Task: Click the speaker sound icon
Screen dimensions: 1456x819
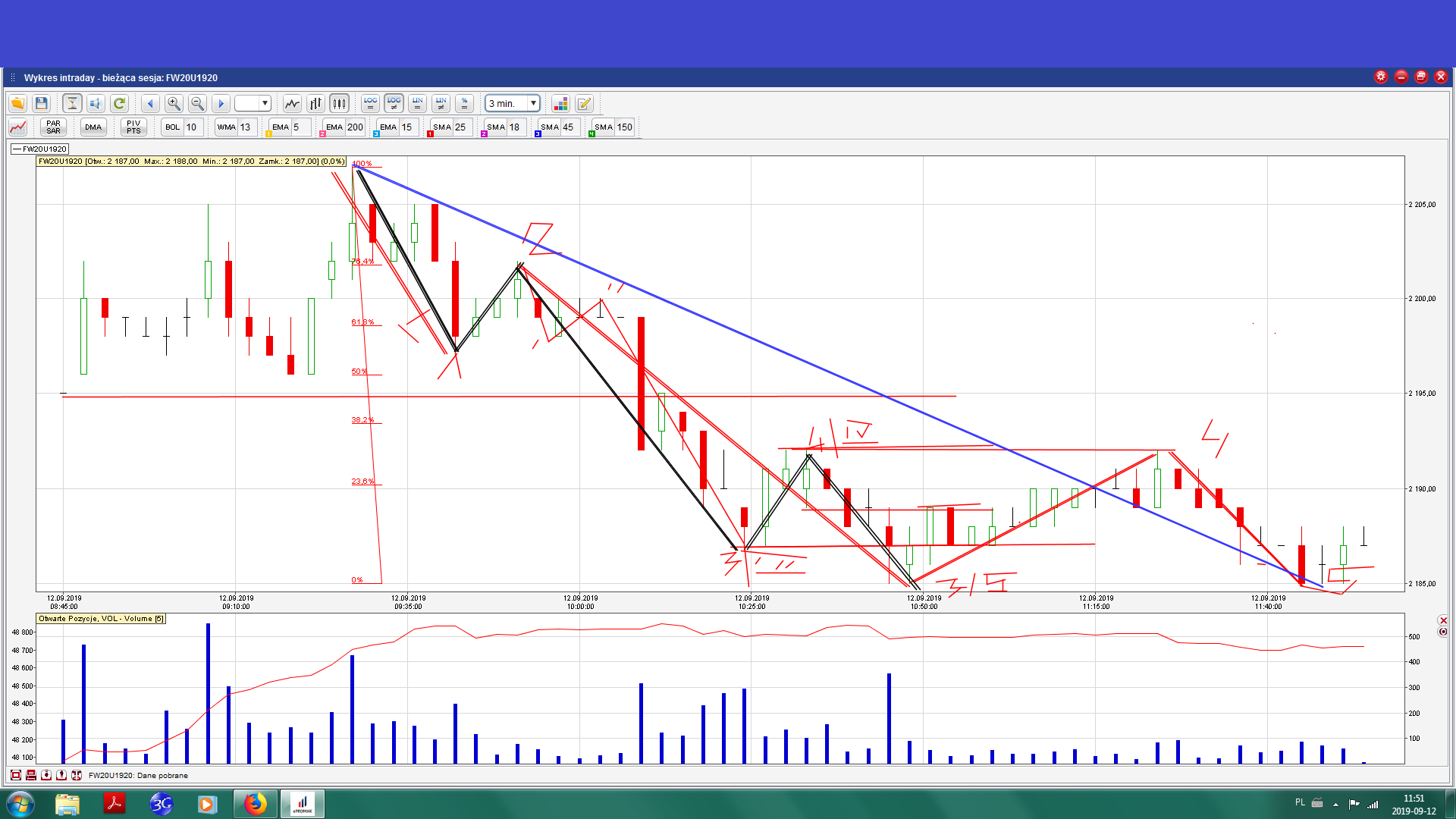Action: tap(96, 103)
